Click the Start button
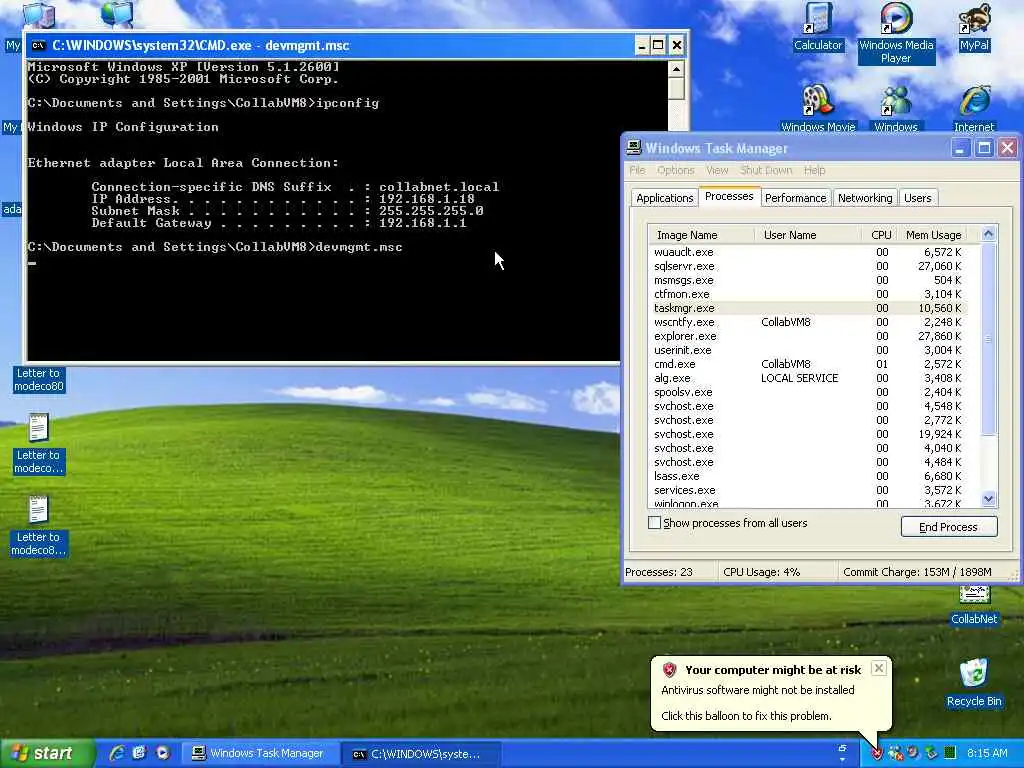Screen dimensions: 1024x768 47,753
